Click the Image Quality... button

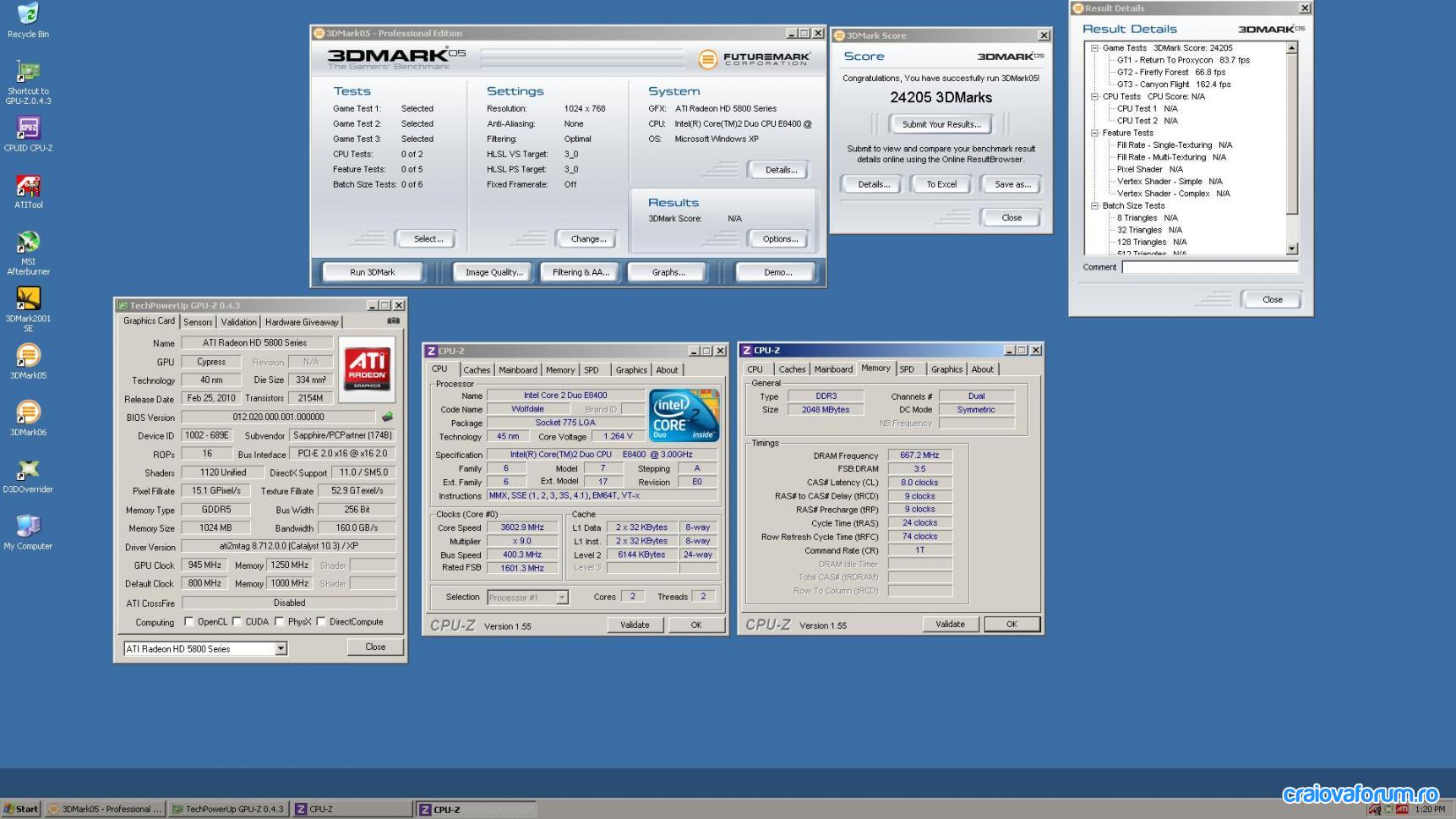494,272
